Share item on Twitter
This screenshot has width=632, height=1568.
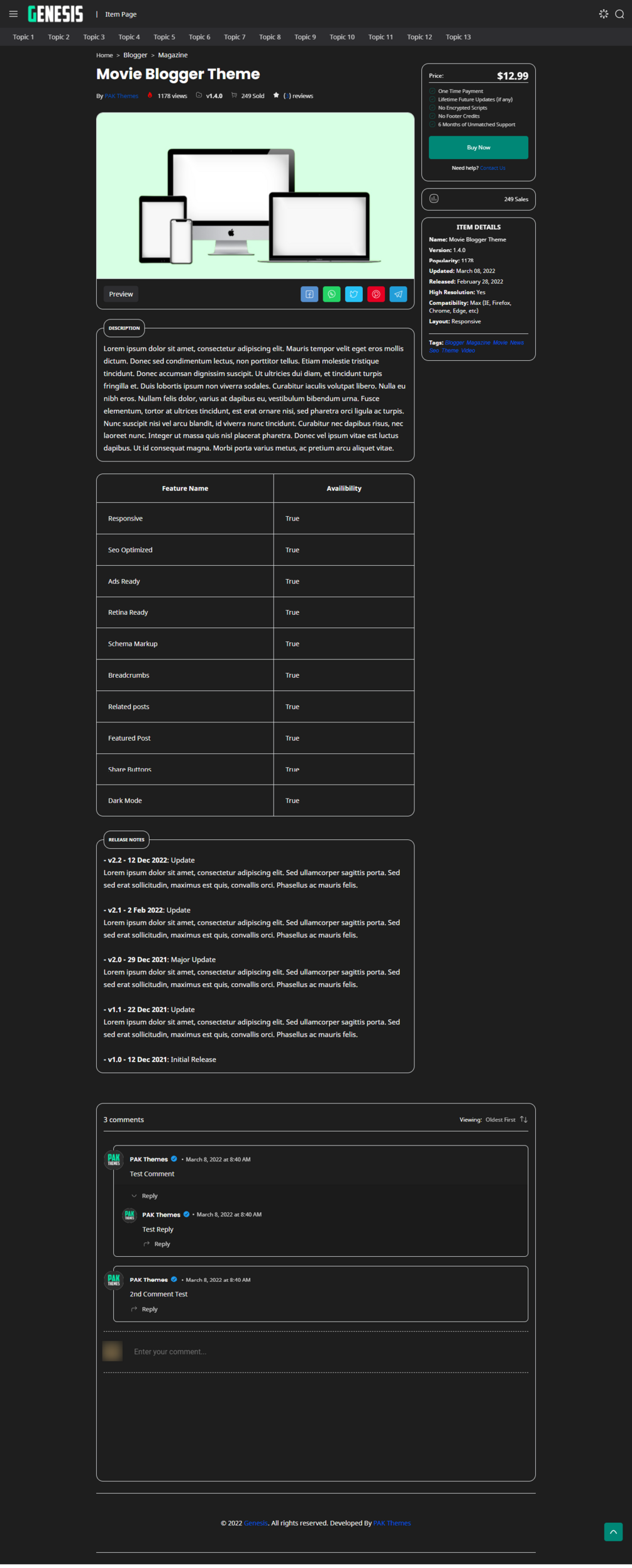tap(354, 294)
